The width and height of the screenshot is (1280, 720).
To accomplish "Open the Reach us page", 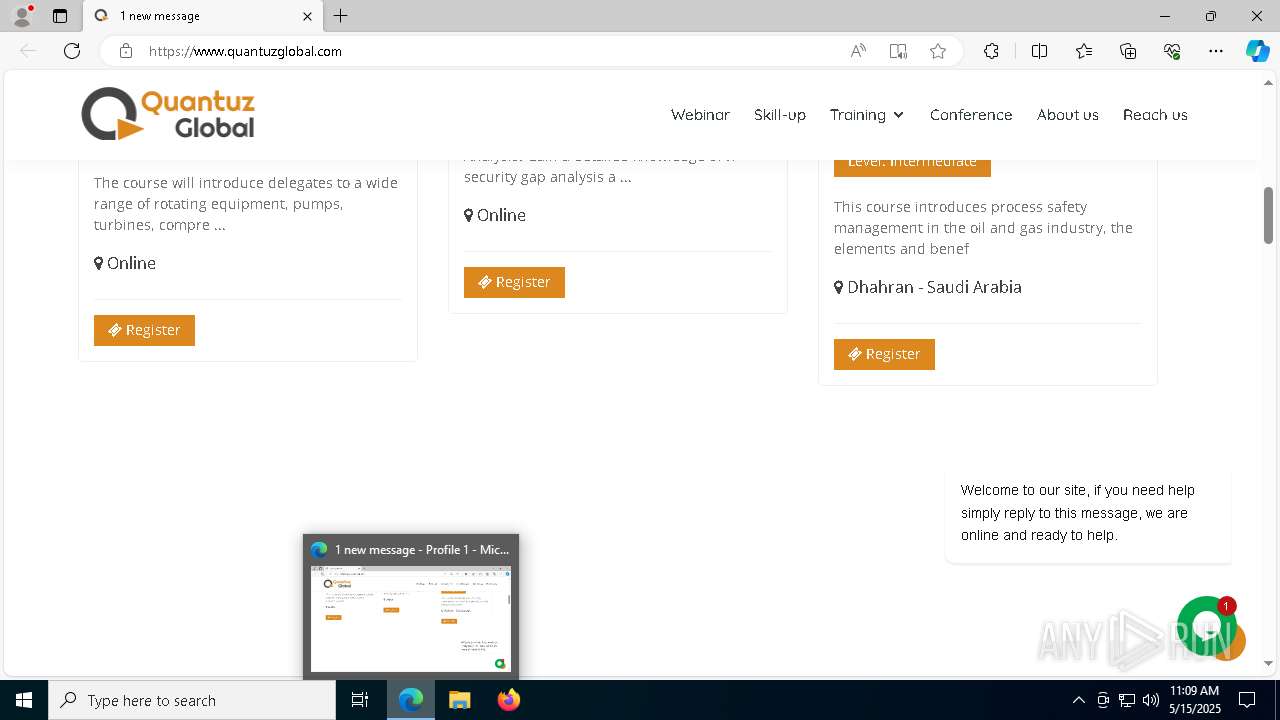I will (1155, 115).
